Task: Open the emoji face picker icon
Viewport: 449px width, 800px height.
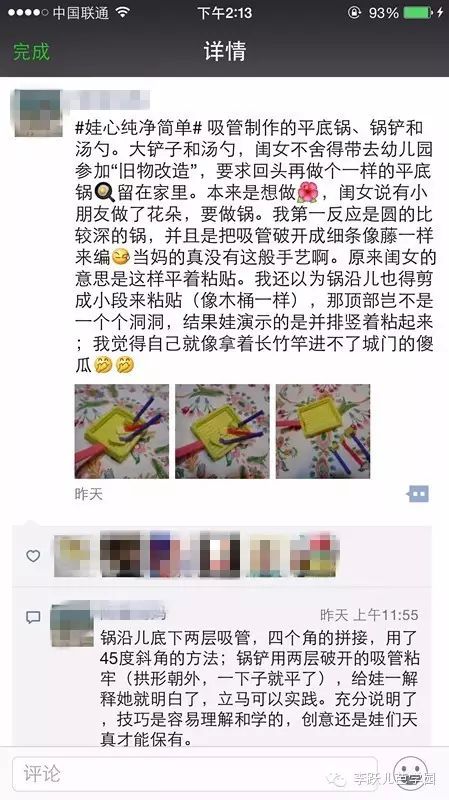Action: [411, 773]
